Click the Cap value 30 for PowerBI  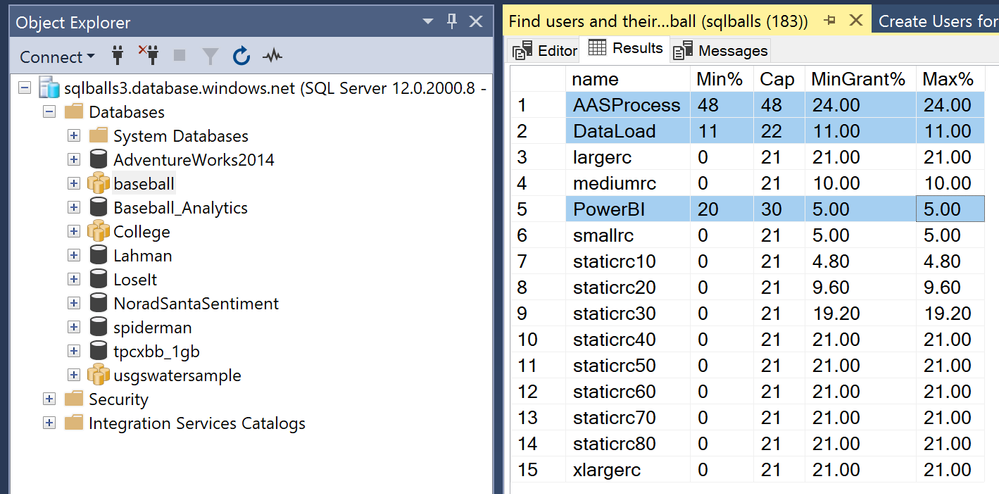point(779,209)
